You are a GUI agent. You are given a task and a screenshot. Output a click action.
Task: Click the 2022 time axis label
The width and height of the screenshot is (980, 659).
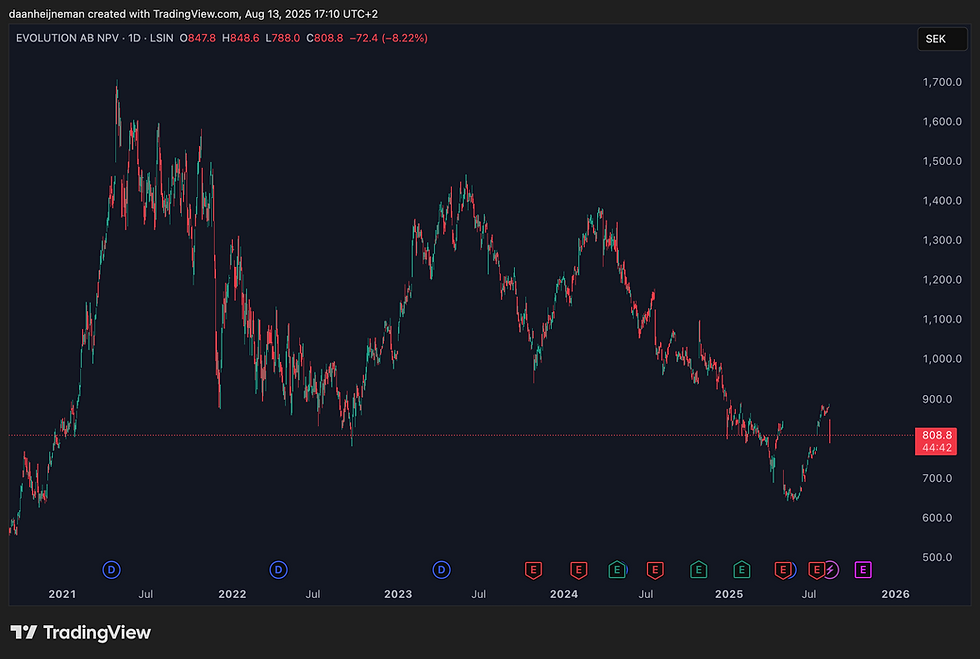232,594
